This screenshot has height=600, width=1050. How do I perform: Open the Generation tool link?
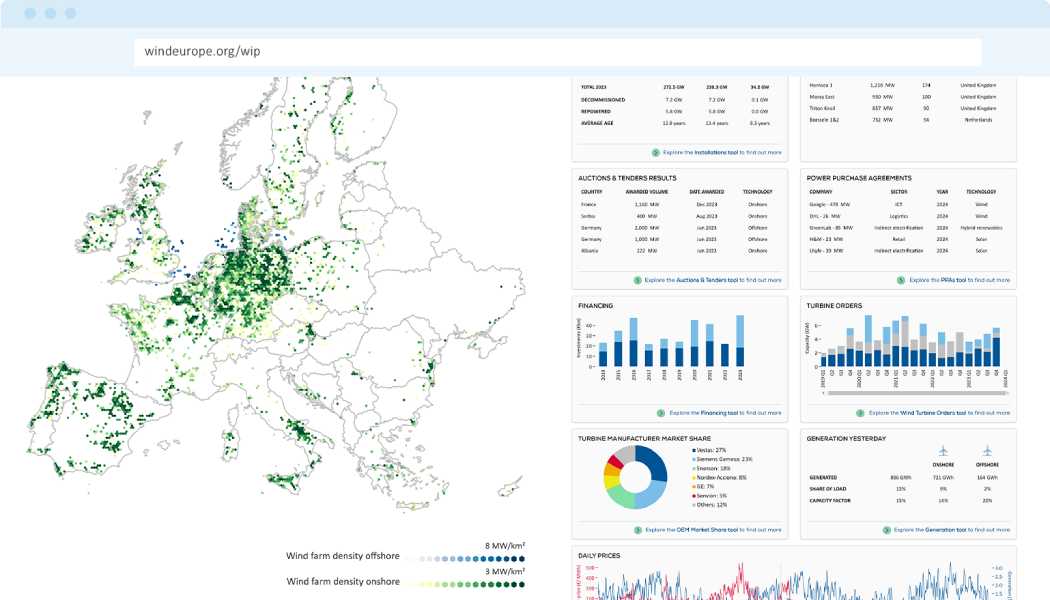944,530
